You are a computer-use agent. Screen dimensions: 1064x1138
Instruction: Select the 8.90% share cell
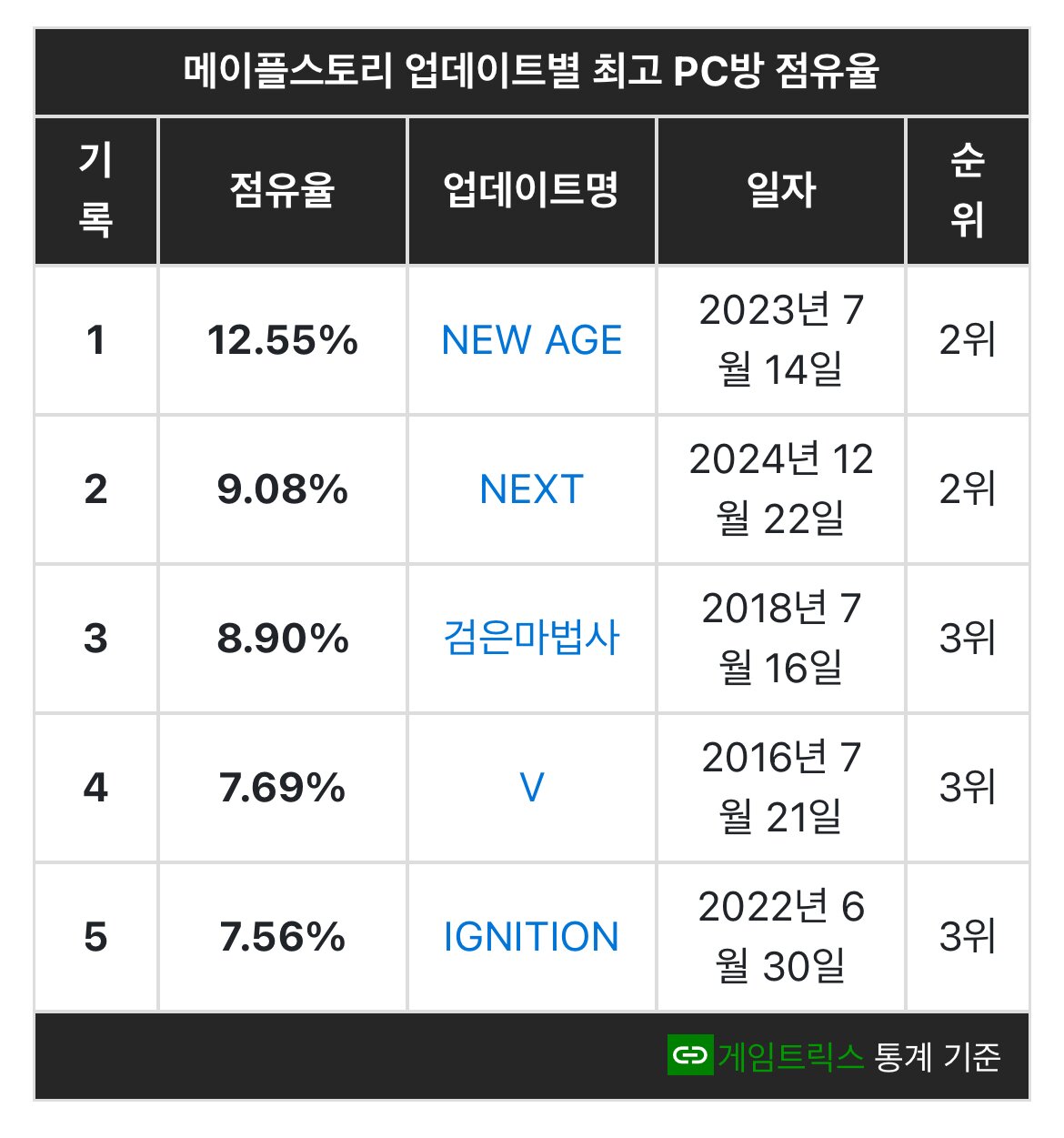point(283,639)
